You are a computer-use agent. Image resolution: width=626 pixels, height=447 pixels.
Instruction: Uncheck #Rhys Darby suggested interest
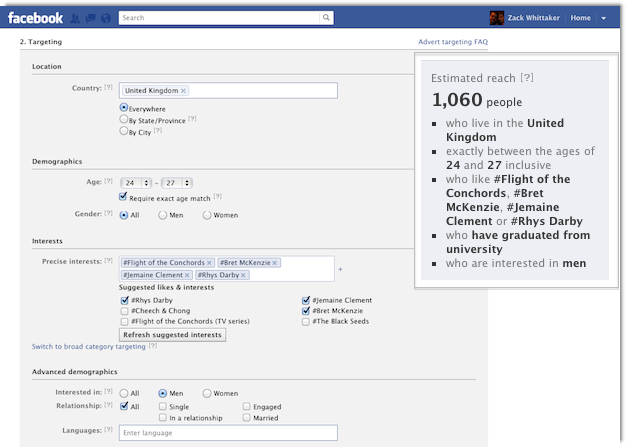(125, 300)
